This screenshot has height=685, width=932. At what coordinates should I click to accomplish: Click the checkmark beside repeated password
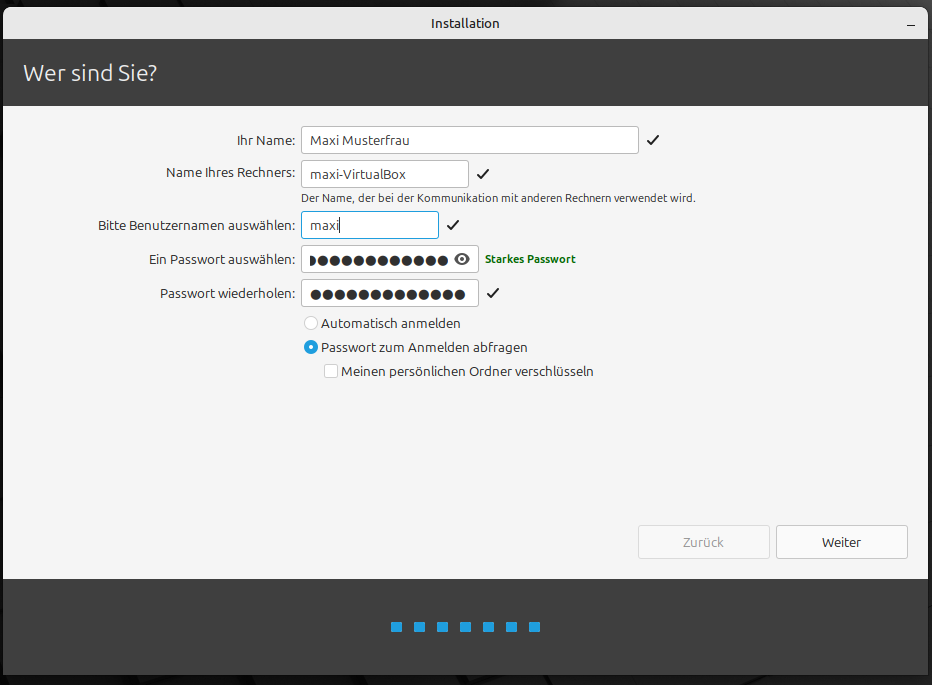(493, 294)
